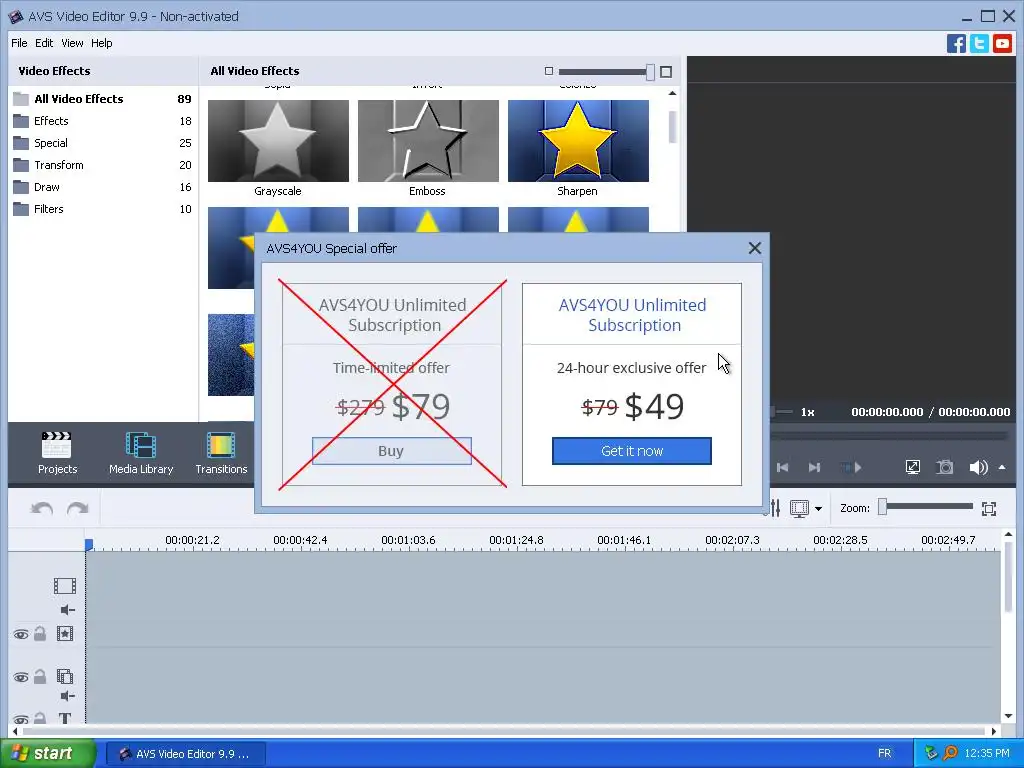
Task: Open full screen preview mode
Action: 912,468
